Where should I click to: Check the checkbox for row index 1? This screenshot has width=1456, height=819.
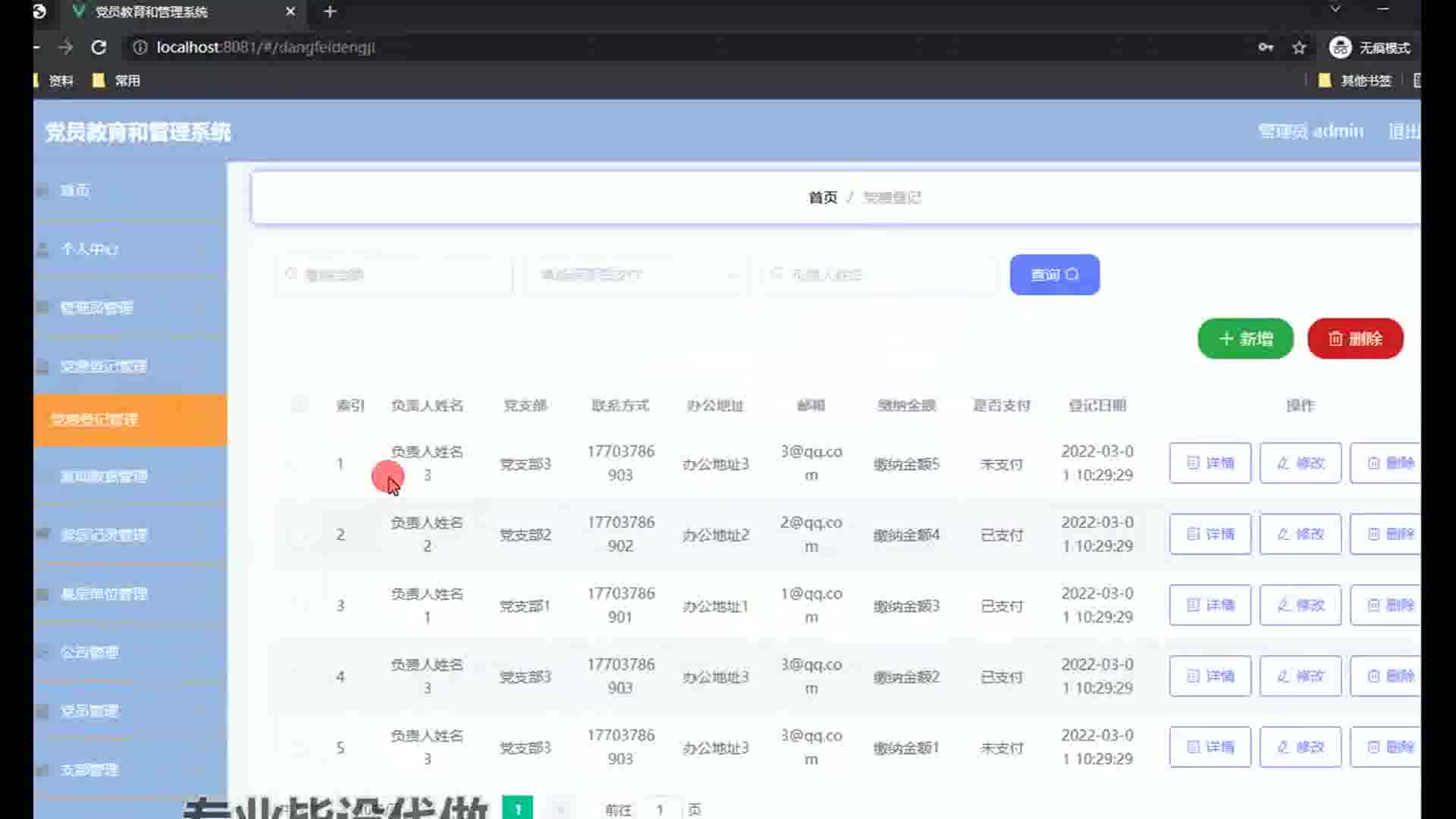(x=300, y=463)
